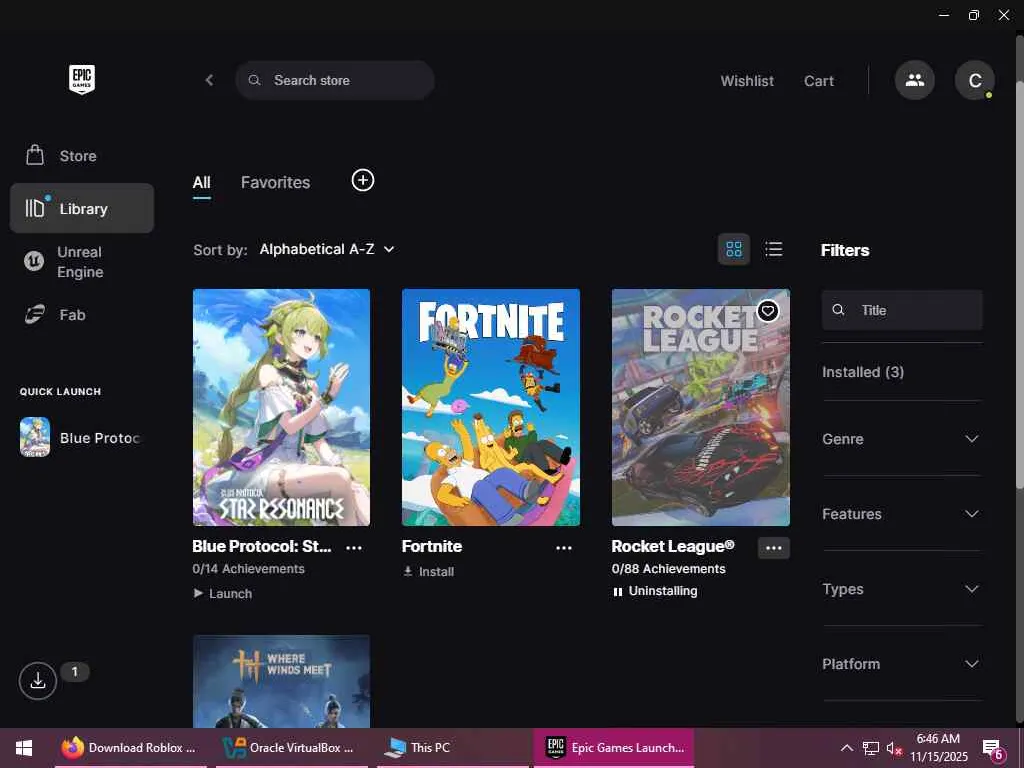This screenshot has width=1024, height=768.
Task: Expand the Platform filter
Action: tap(902, 664)
